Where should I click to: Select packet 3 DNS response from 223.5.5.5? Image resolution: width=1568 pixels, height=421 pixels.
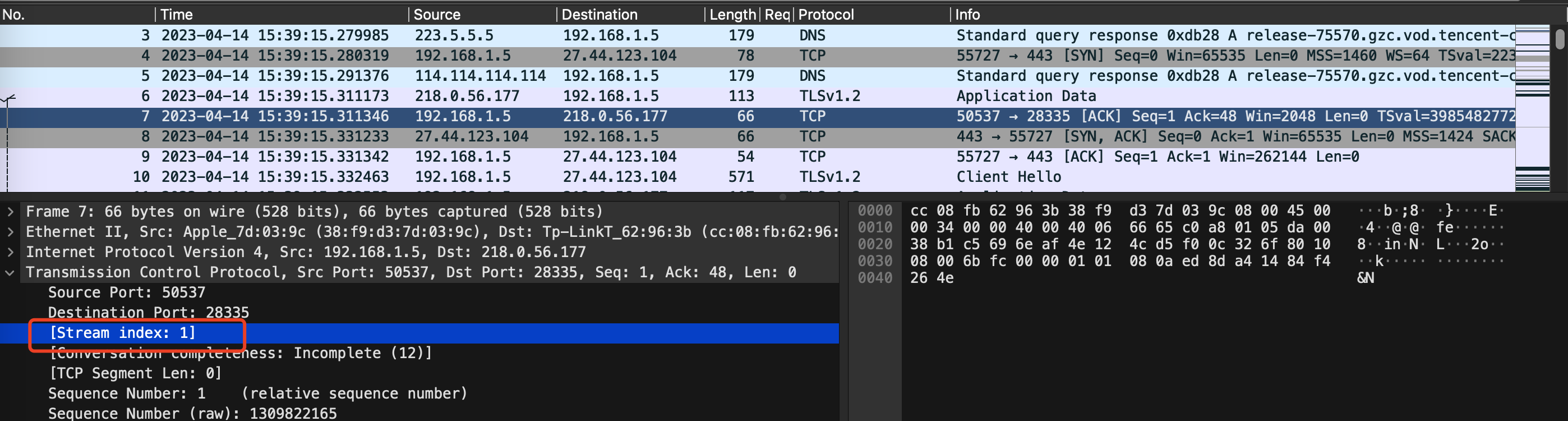[x=757, y=35]
